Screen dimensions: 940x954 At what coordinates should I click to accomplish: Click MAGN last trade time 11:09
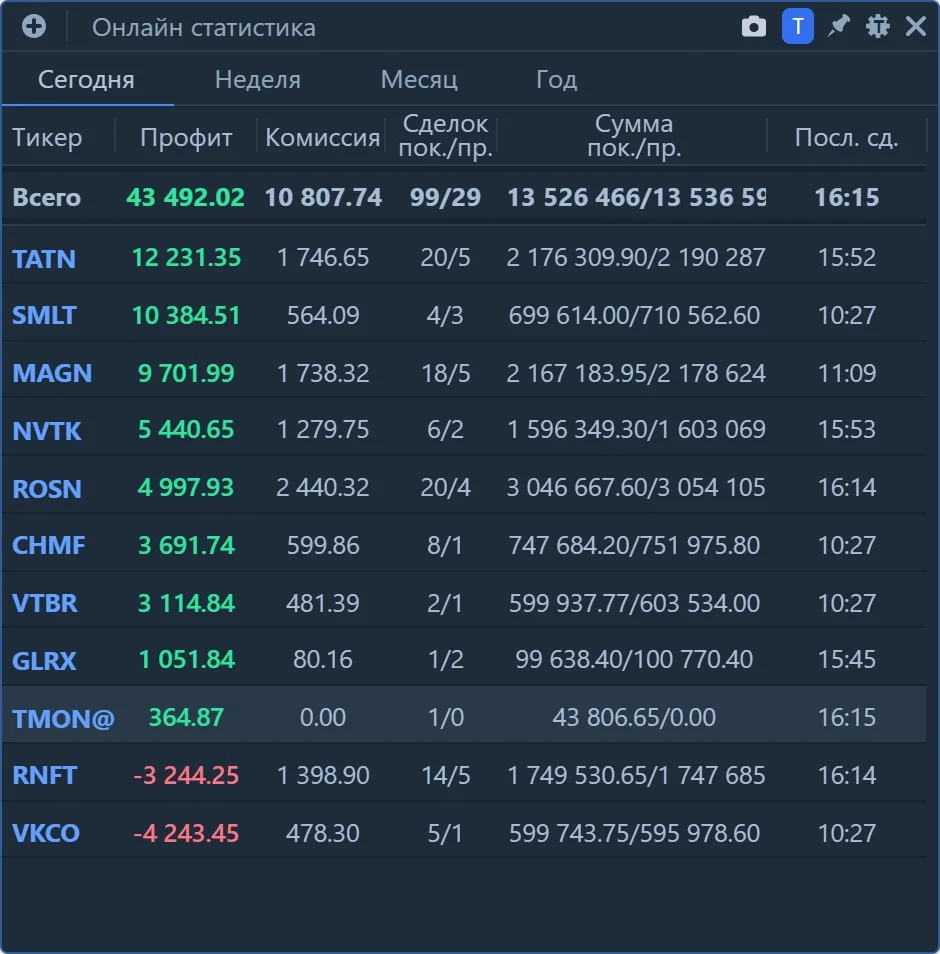pyautogui.click(x=846, y=373)
